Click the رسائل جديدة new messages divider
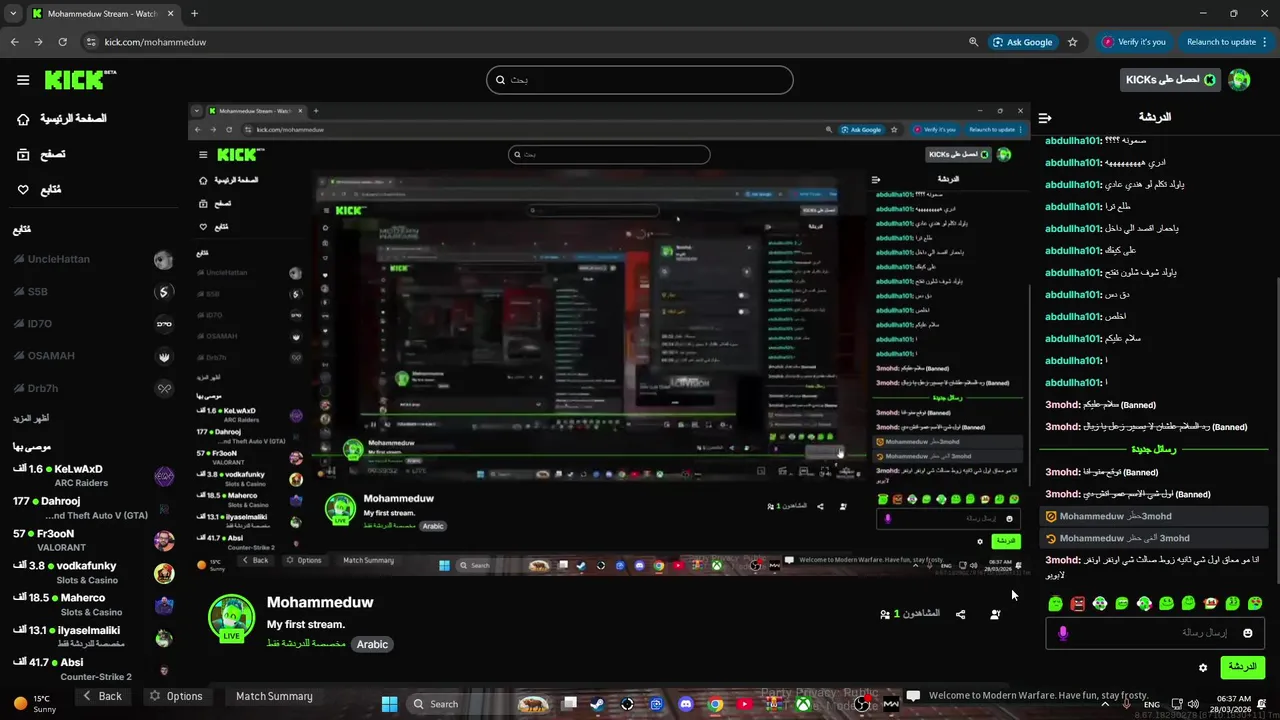1280x720 pixels. (x=1154, y=450)
